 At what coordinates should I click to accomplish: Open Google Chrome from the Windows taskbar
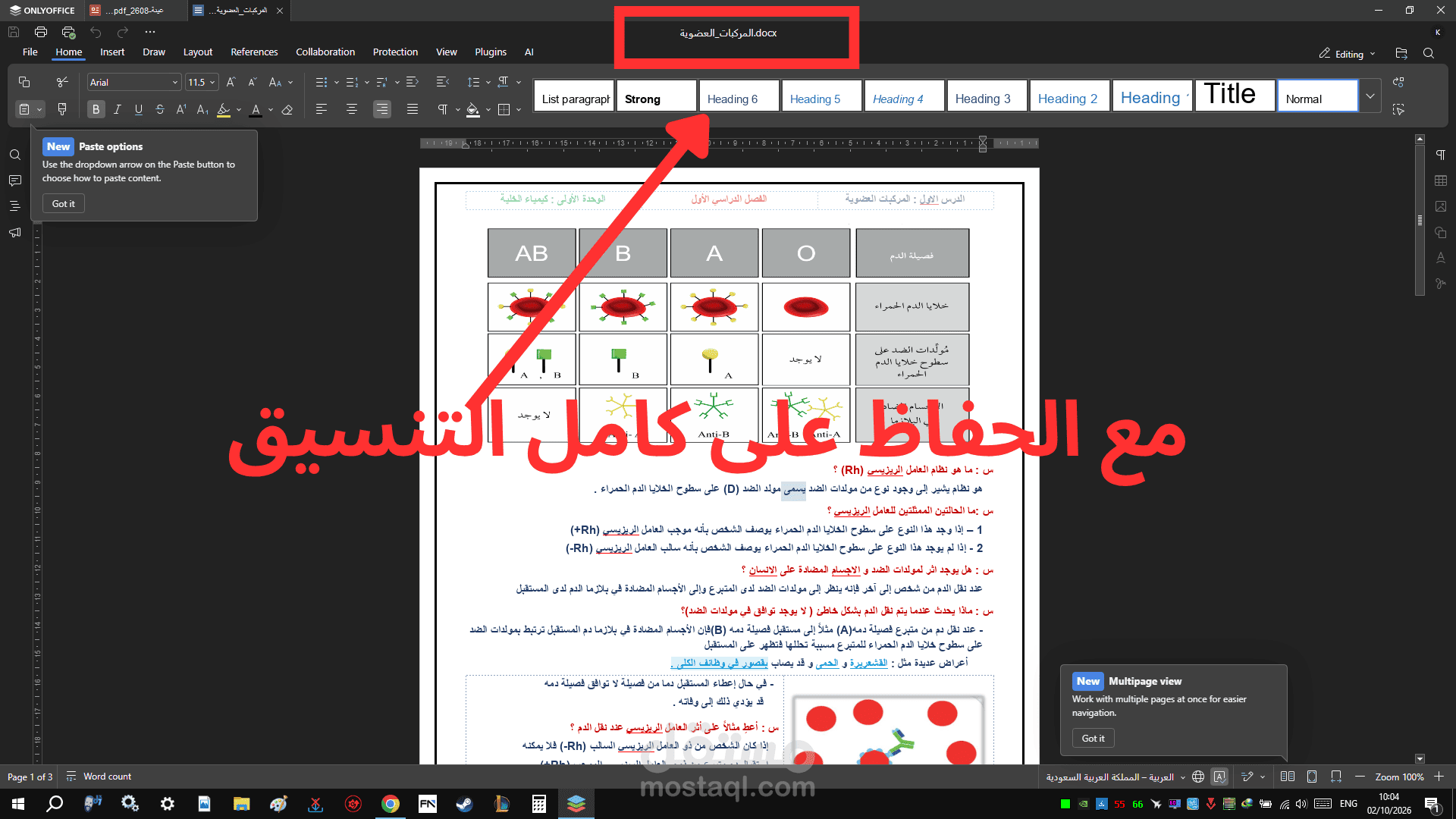[391, 804]
